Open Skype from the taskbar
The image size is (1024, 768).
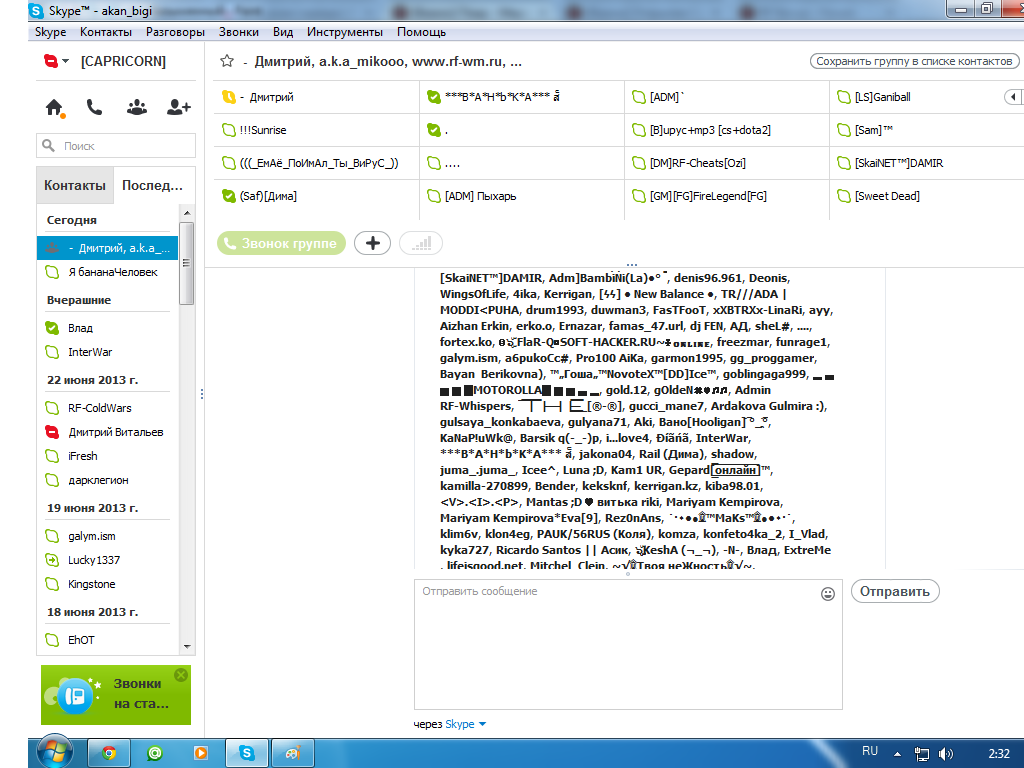(x=246, y=754)
